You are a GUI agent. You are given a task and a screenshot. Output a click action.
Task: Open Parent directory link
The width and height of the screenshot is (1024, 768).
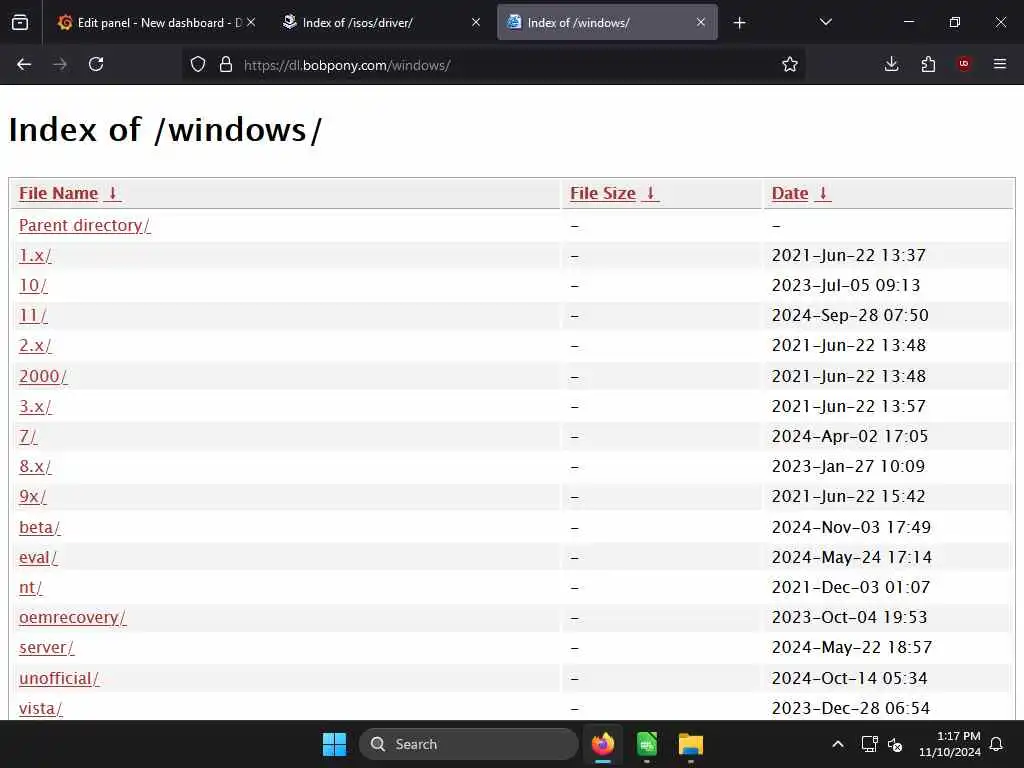point(84,225)
